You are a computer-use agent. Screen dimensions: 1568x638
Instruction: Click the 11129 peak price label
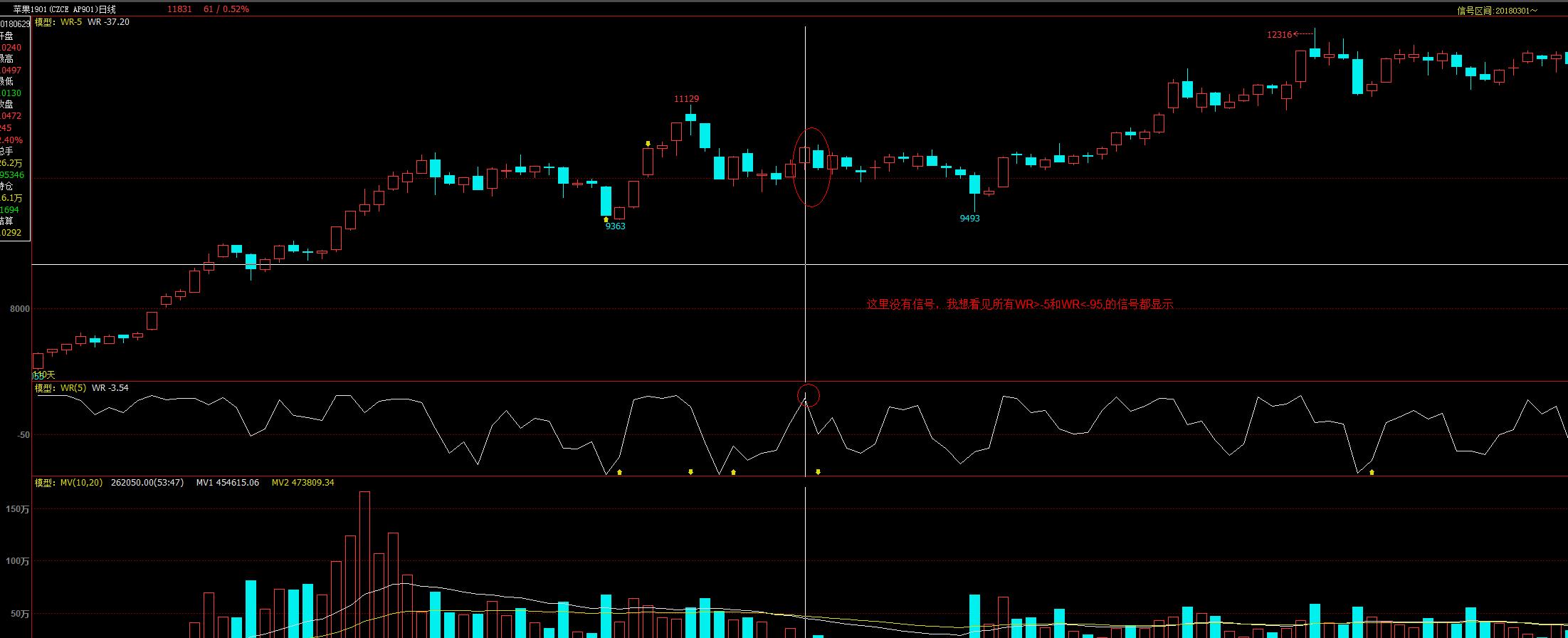pyautogui.click(x=686, y=99)
